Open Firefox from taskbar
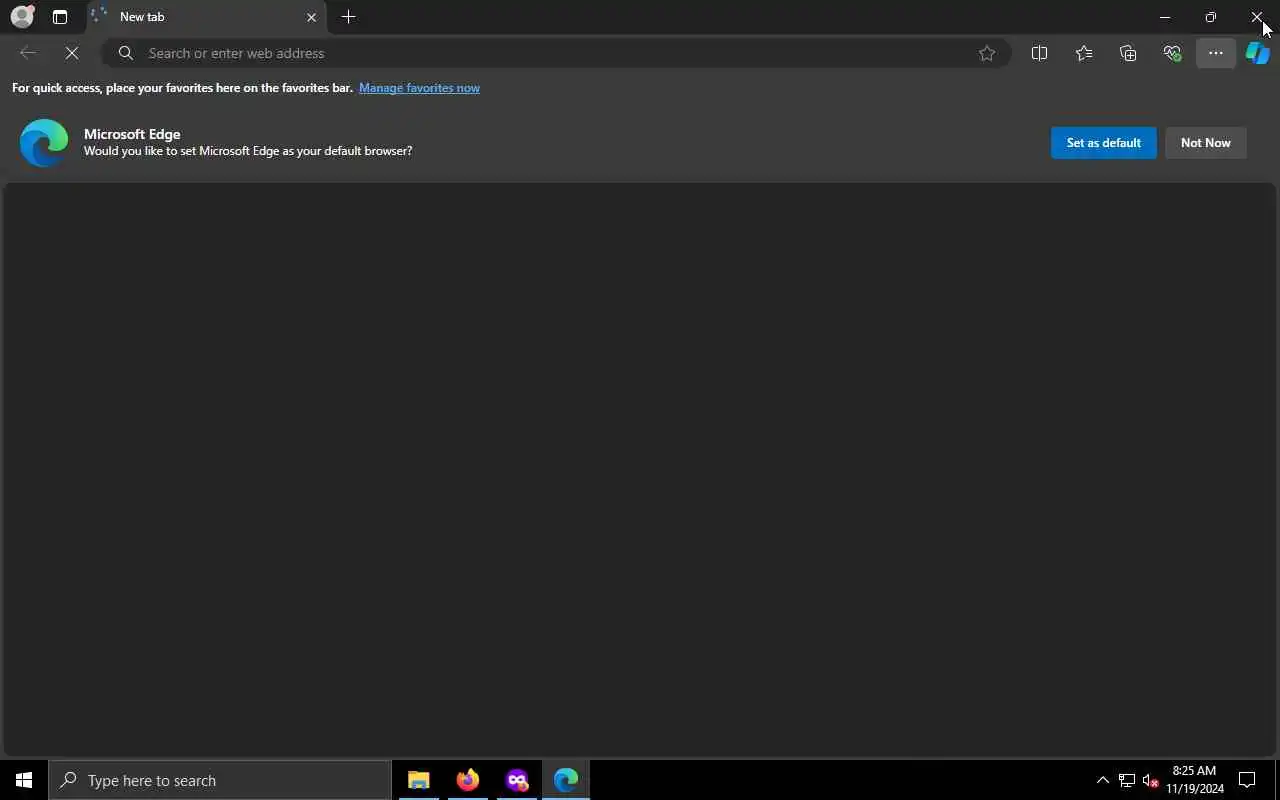The image size is (1280, 800). (467, 780)
